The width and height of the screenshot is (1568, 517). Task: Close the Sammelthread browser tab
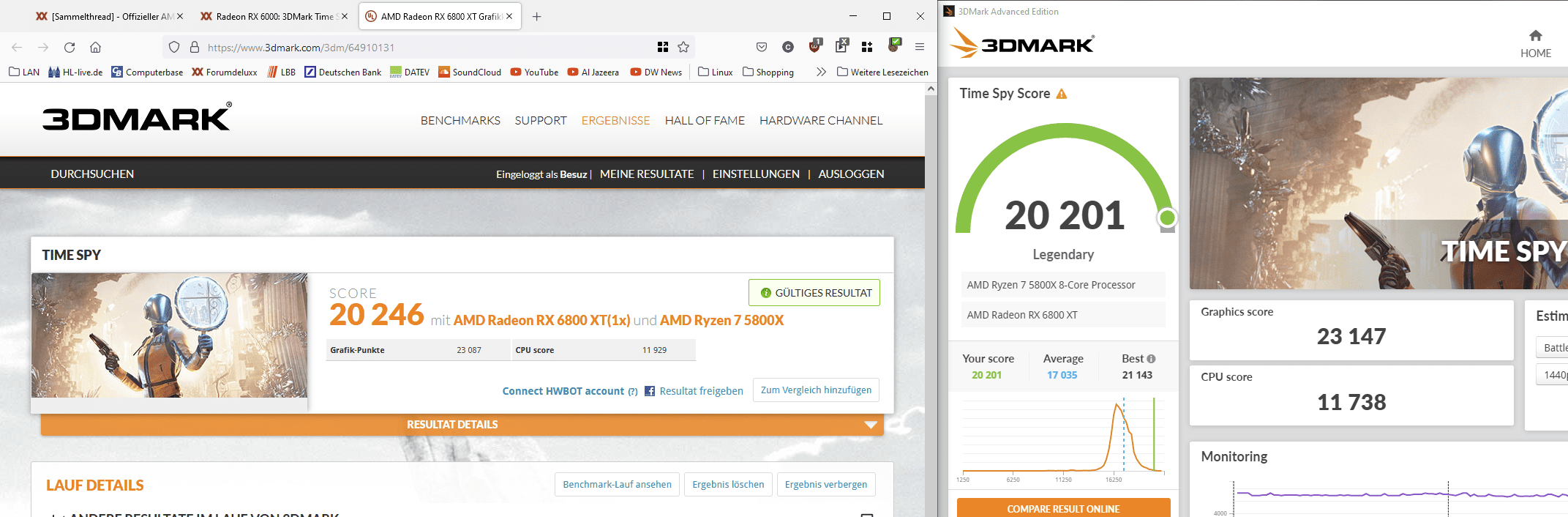[180, 16]
